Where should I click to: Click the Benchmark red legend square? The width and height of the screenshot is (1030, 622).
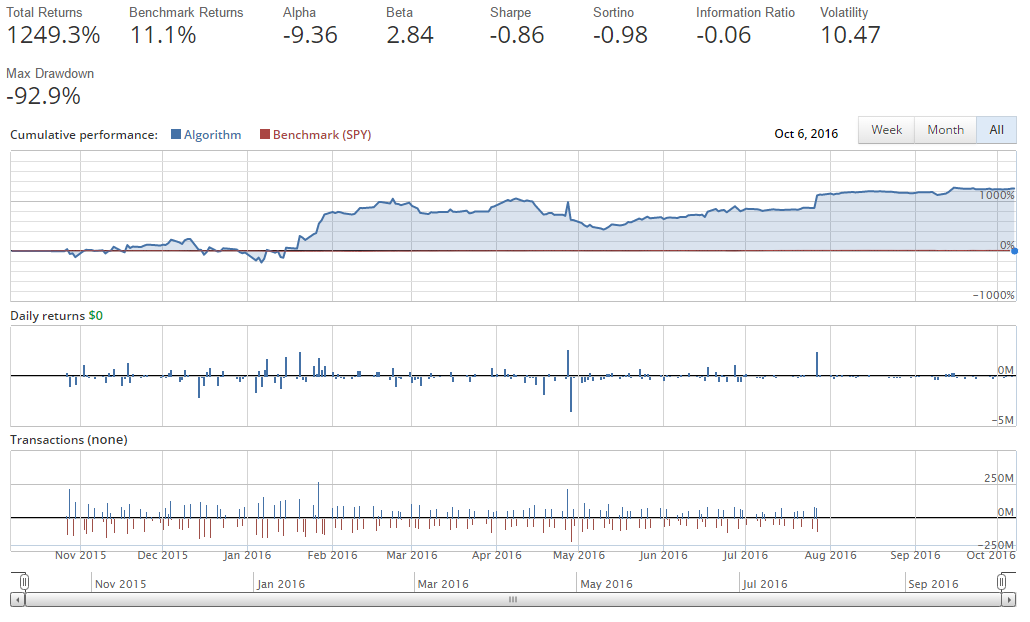[264, 135]
